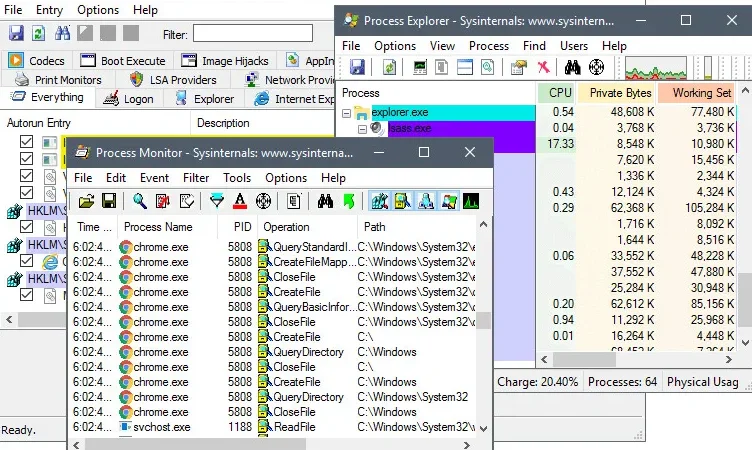The width and height of the screenshot is (752, 450).
Task: Select the red highlight icon in Process Monitor
Action: tap(240, 201)
